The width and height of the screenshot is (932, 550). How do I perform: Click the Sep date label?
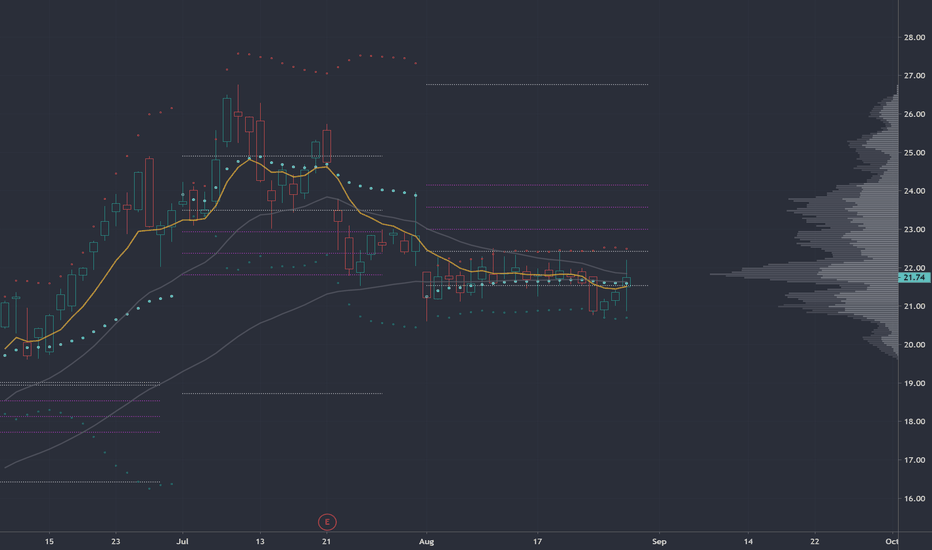pyautogui.click(x=659, y=542)
